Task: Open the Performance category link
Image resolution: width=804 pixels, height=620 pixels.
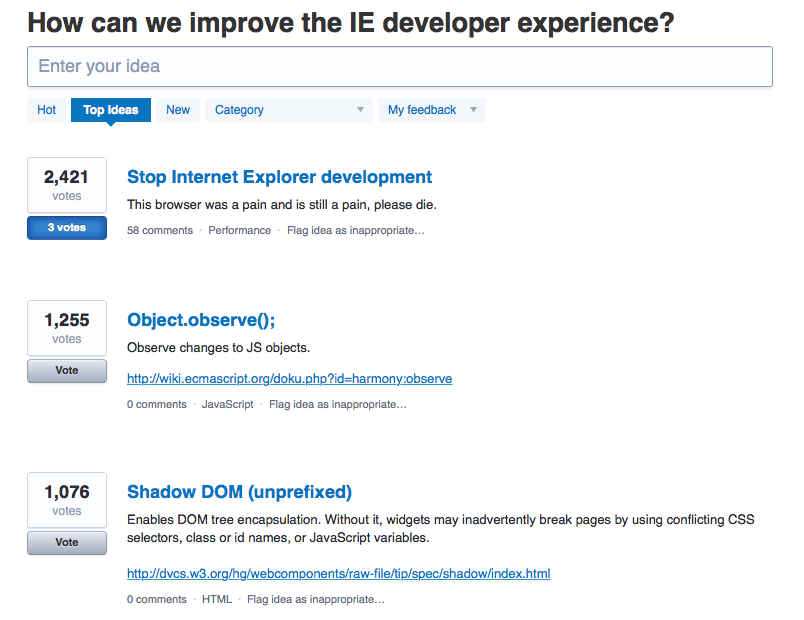Action: [239, 230]
